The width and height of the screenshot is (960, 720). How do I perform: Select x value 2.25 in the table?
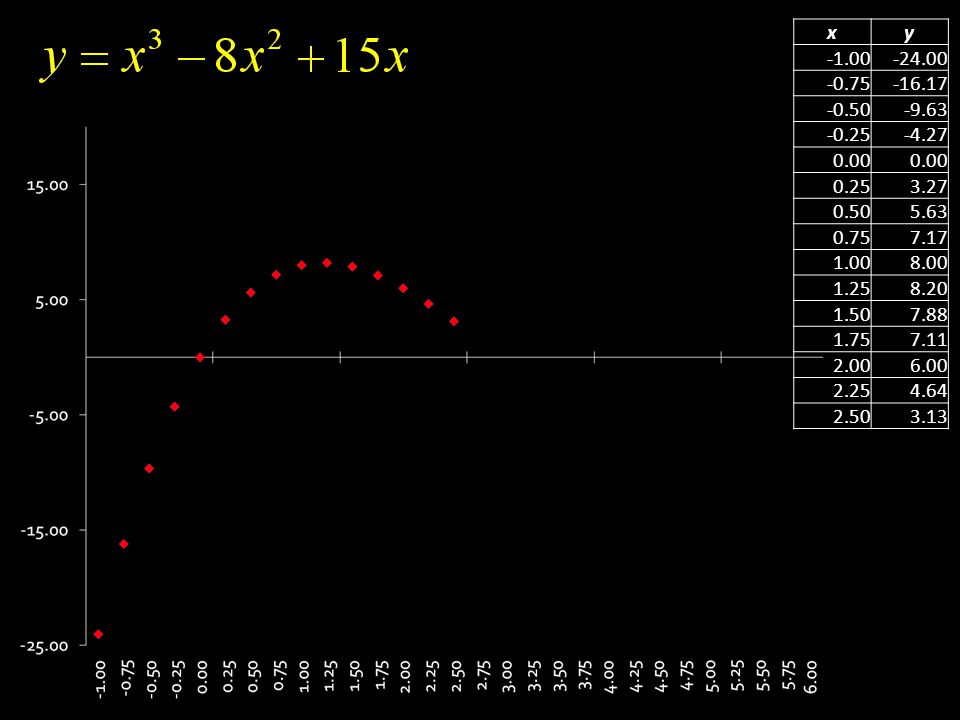832,391
